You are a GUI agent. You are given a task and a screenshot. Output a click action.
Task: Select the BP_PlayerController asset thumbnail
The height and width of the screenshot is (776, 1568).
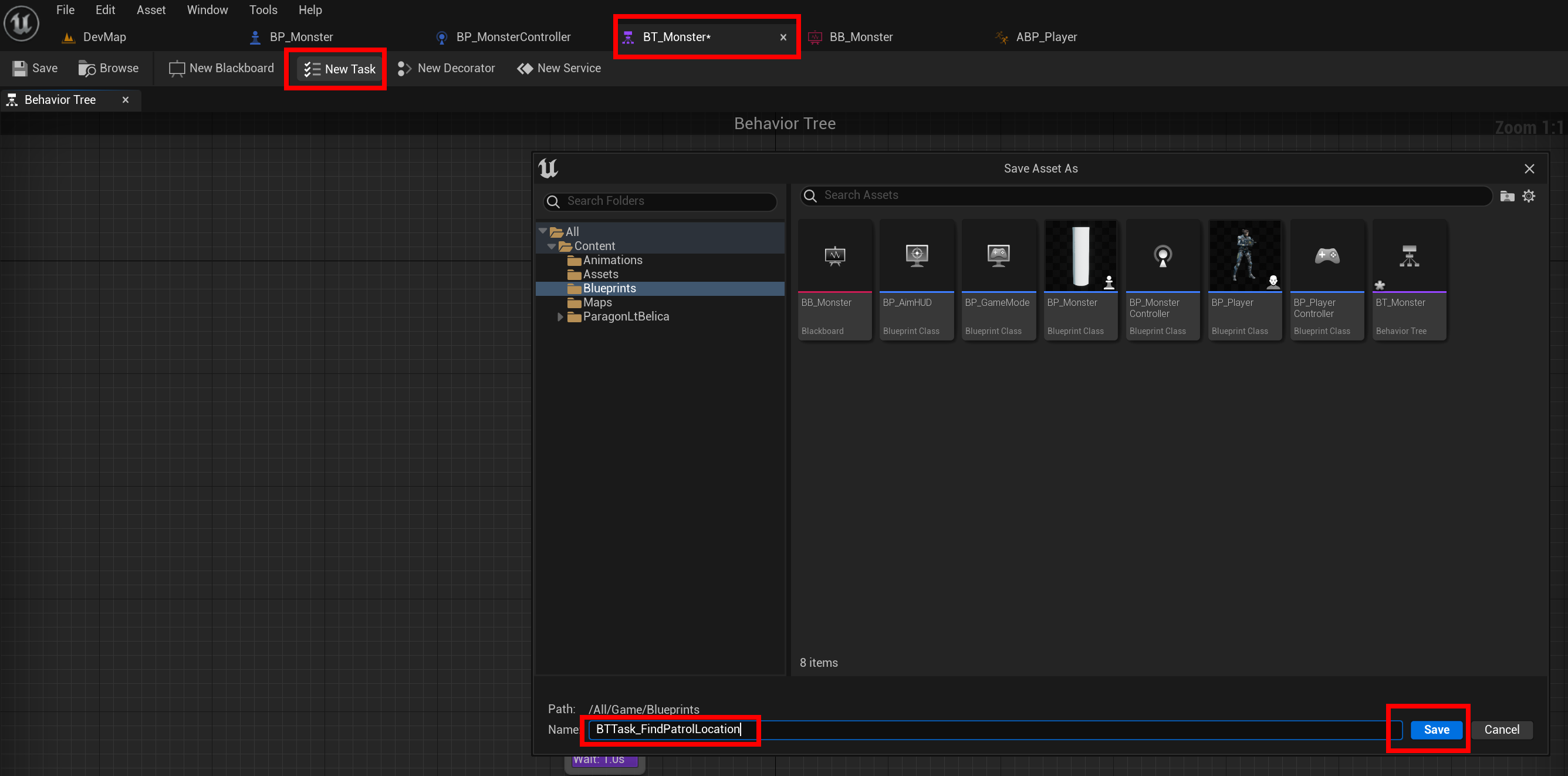pos(1327,280)
